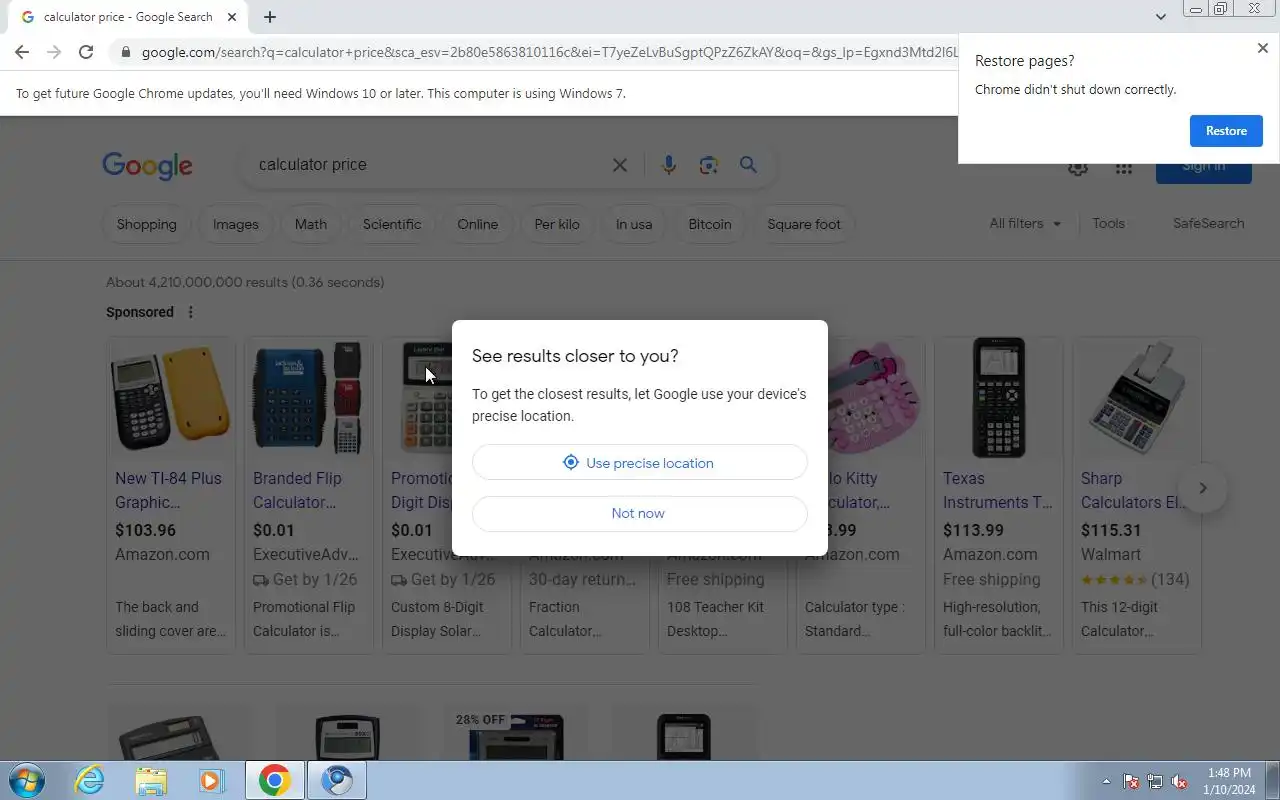Open the Sponsored three-dot options

click(190, 312)
